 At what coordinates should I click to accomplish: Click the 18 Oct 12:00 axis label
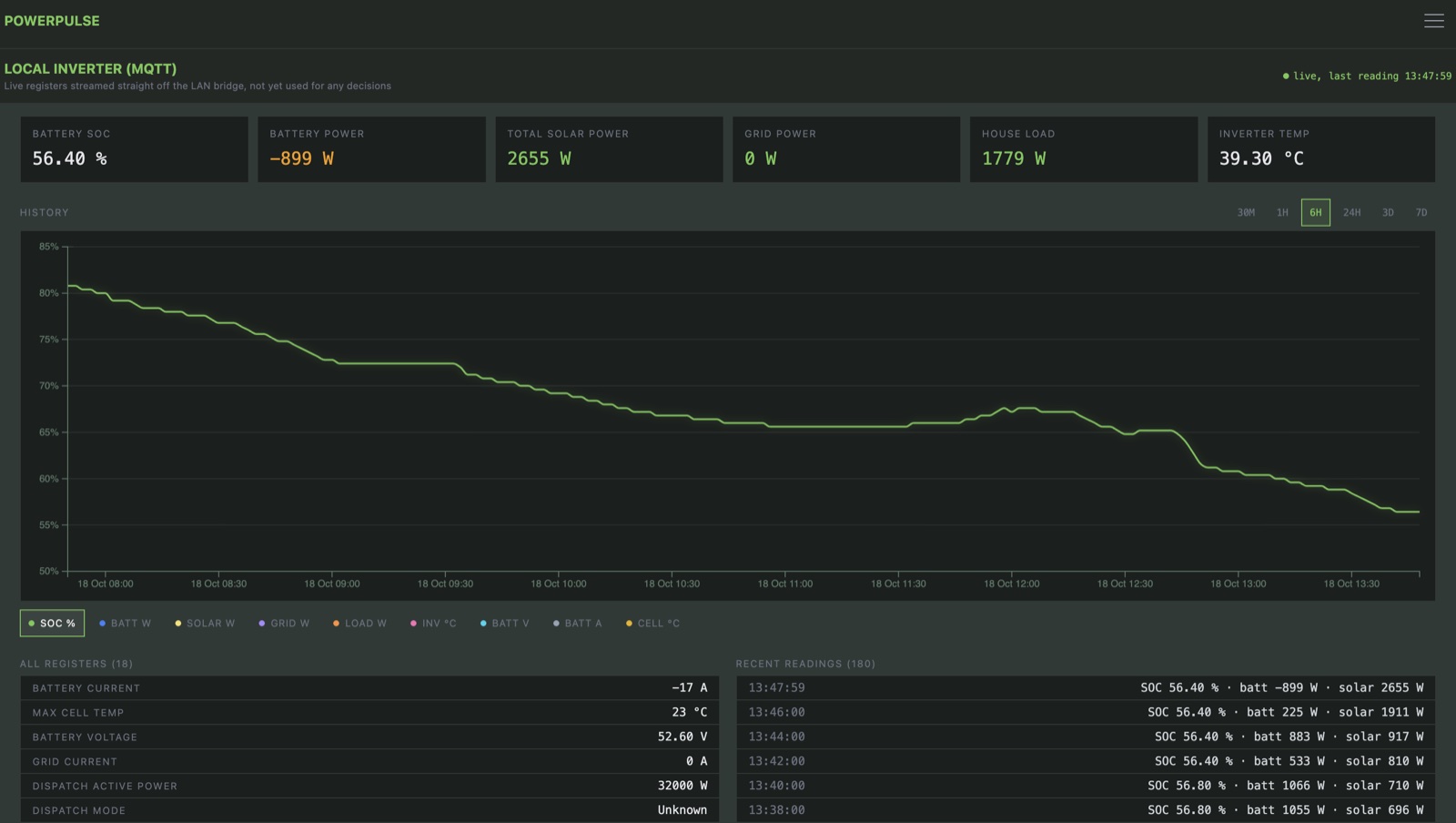coord(1011,584)
